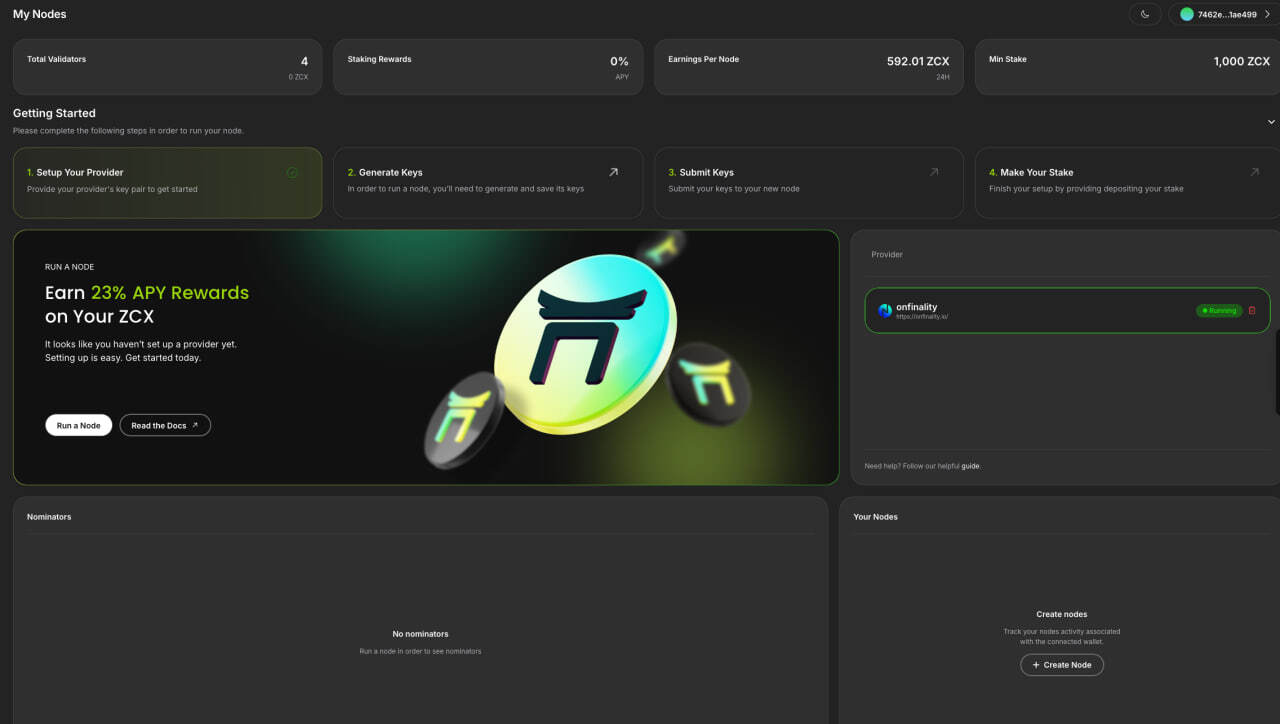Image resolution: width=1280 pixels, height=724 pixels.
Task: Open step 4 Make Your Stake card
Action: pos(1127,182)
